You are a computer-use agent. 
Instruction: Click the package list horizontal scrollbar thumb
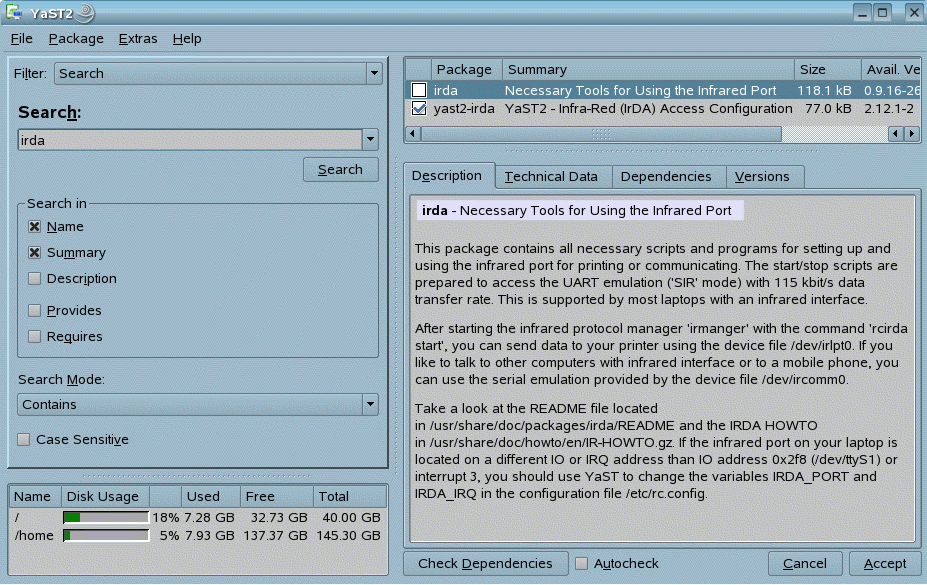(601, 134)
